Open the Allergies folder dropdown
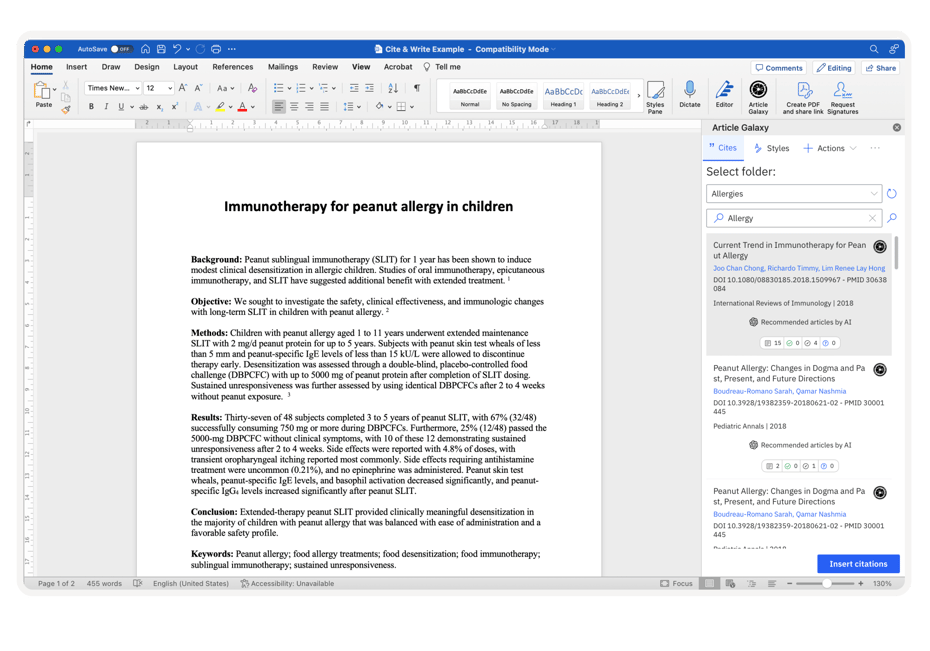The image size is (930, 651). (873, 193)
